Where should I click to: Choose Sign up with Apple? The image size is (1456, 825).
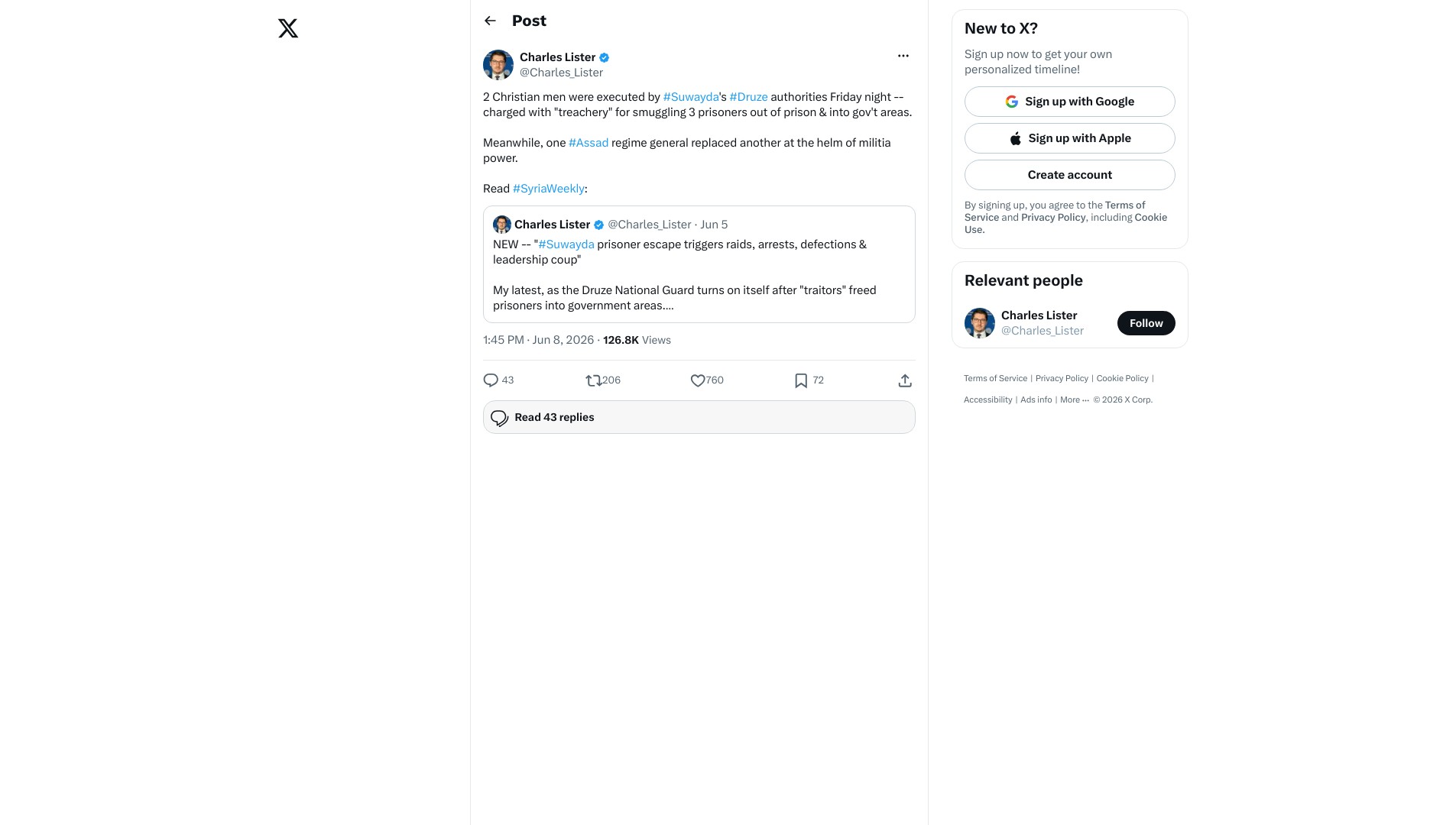pos(1069,138)
